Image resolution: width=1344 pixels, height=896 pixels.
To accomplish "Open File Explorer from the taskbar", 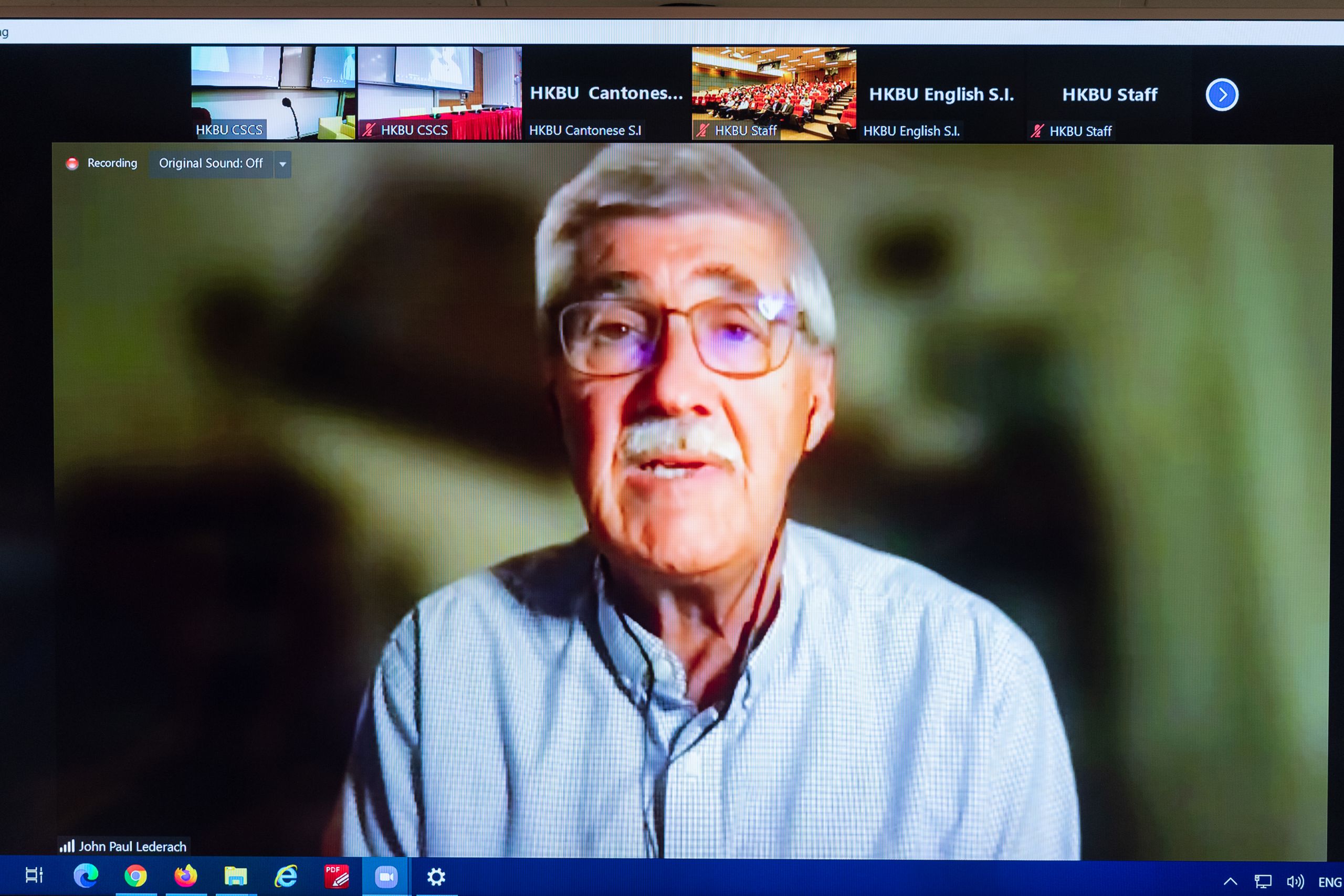I will point(235,876).
